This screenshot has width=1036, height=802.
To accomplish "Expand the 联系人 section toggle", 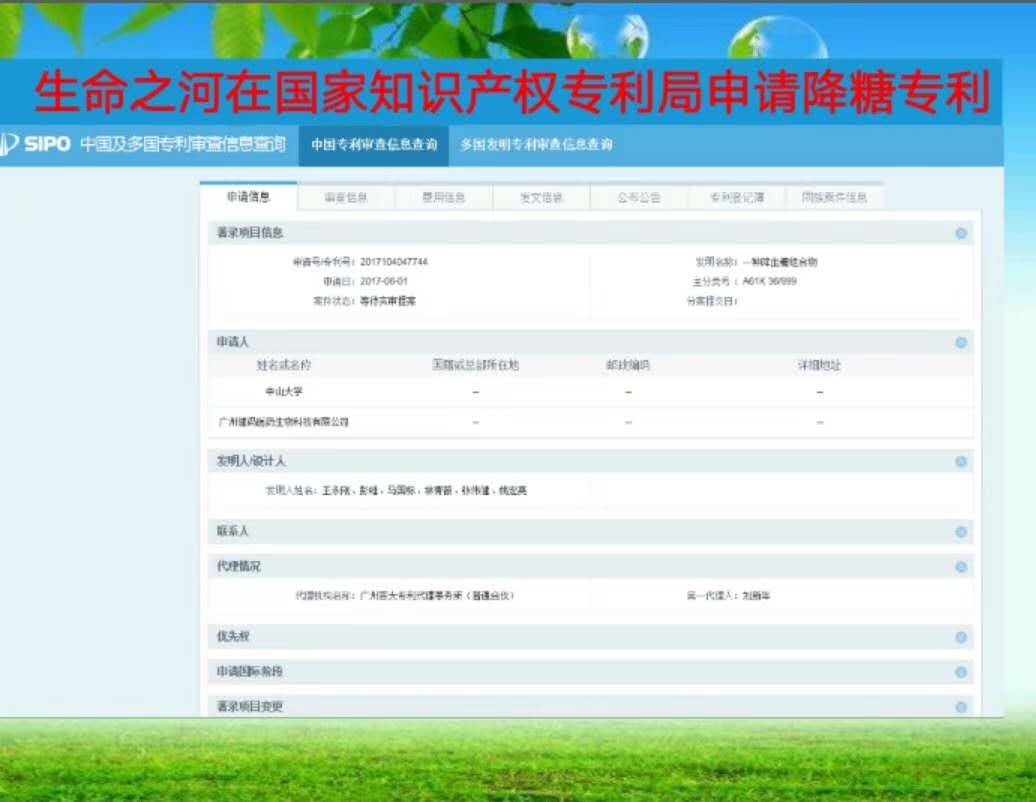I will point(961,532).
